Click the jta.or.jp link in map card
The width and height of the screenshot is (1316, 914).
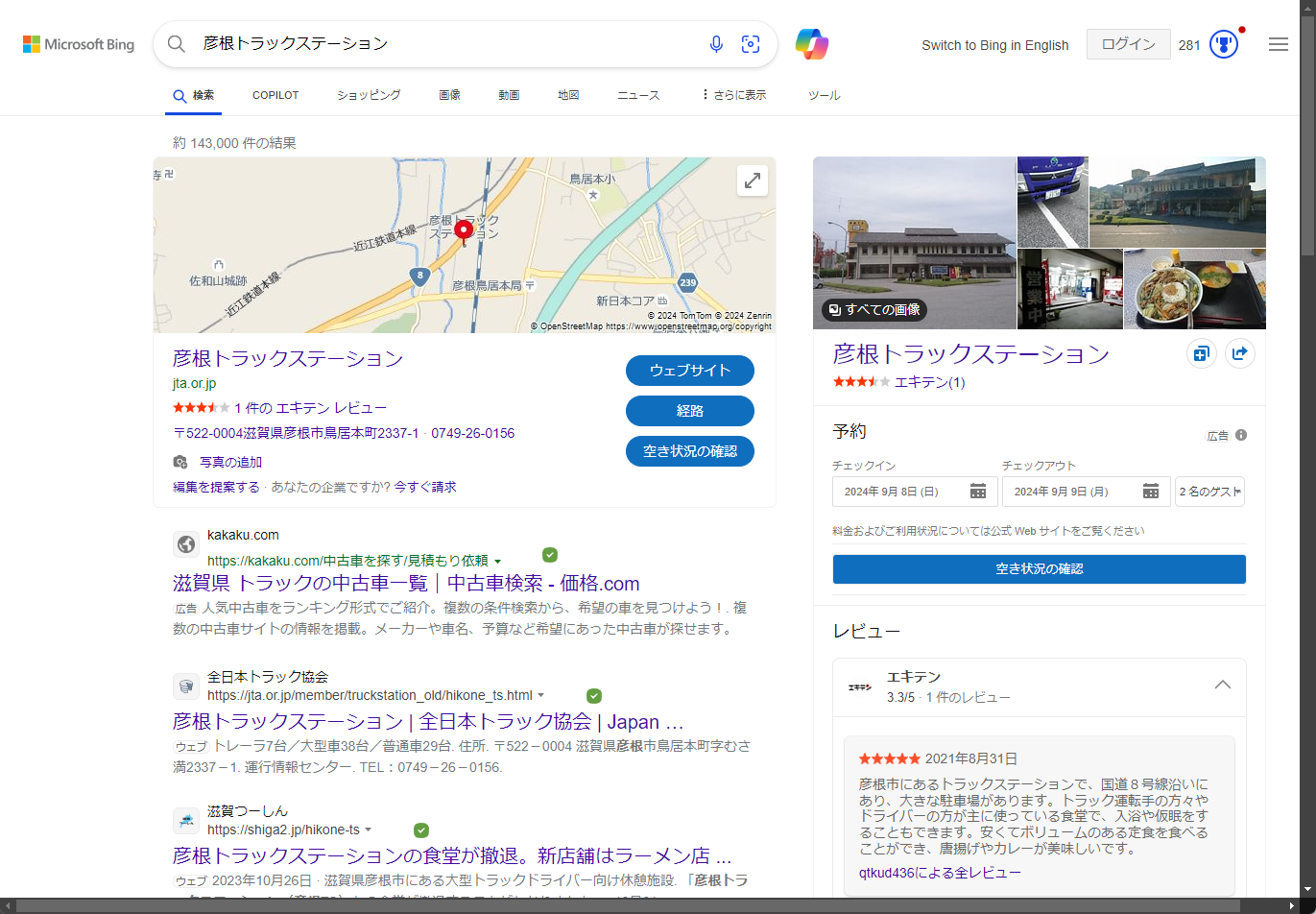pyautogui.click(x=194, y=383)
